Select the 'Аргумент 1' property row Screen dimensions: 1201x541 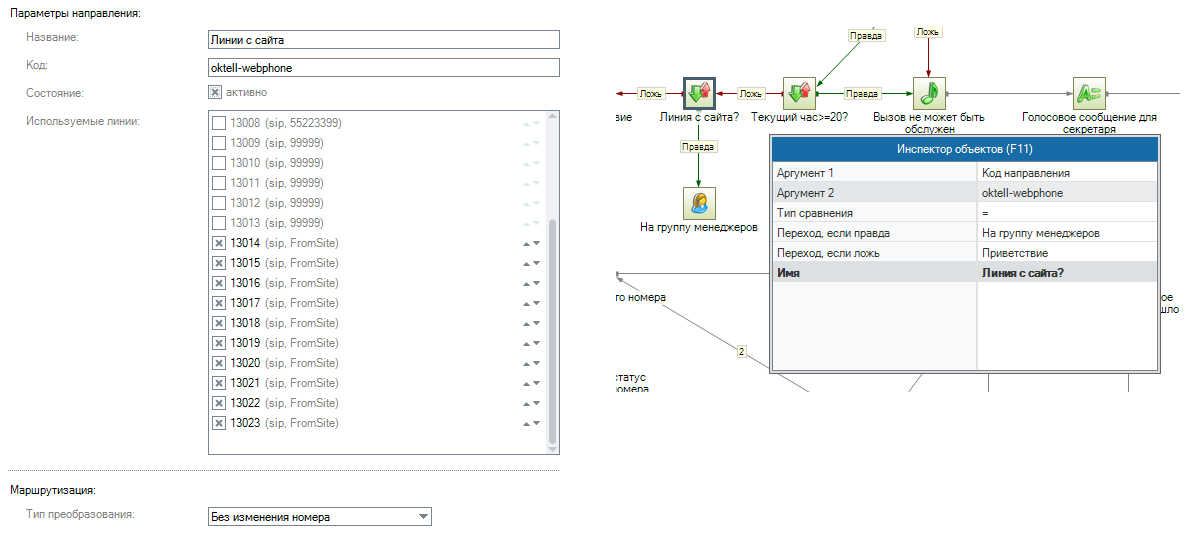coord(964,173)
